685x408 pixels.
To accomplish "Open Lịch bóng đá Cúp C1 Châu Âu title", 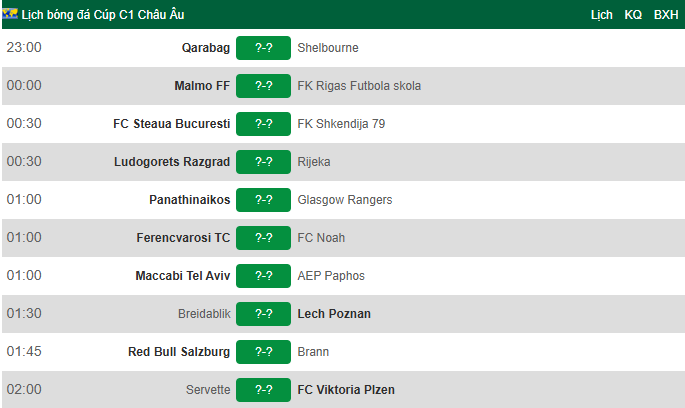I will (x=103, y=15).
